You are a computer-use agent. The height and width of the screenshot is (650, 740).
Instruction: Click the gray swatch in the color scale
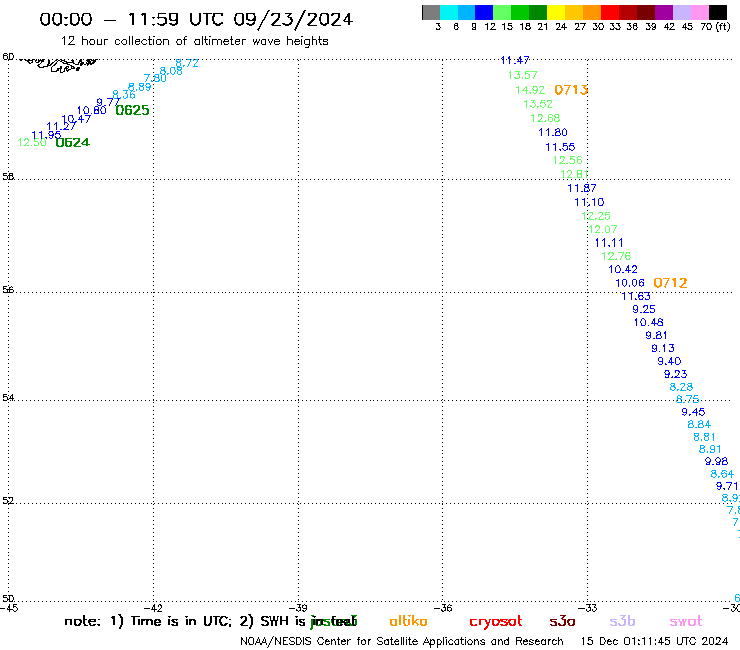[431, 12]
